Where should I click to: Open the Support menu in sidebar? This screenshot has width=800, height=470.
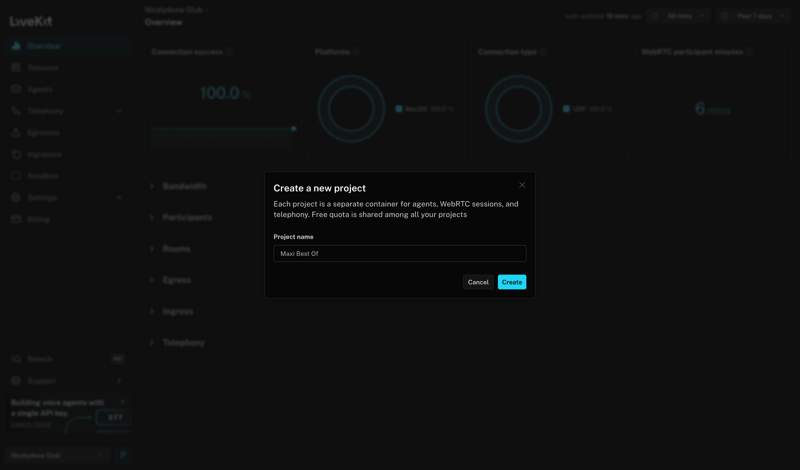point(67,381)
